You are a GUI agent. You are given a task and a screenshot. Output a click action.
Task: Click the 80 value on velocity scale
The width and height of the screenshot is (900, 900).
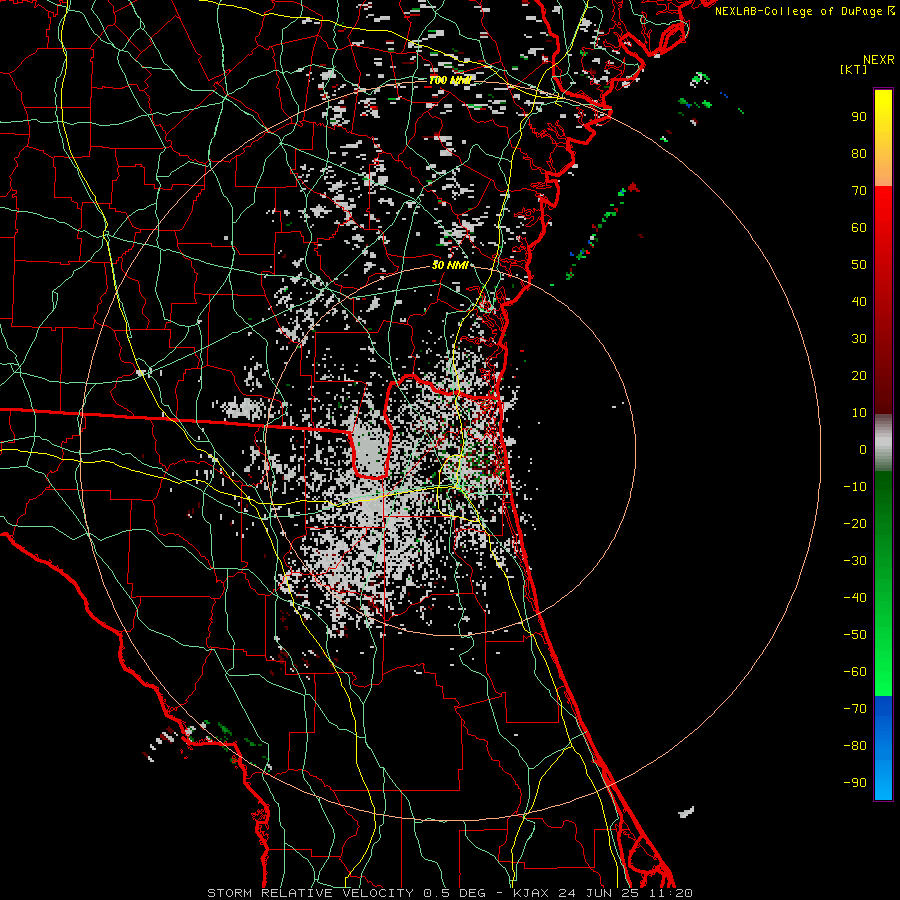click(x=859, y=154)
